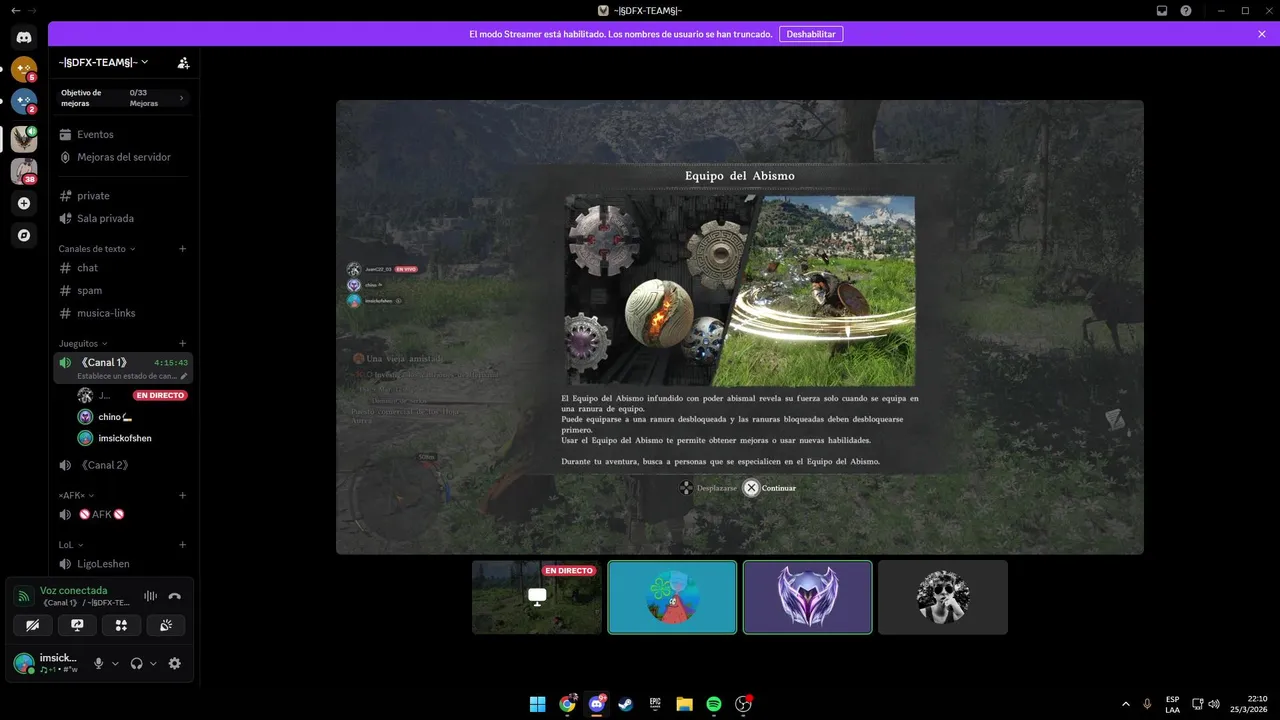
Task: Open the Discord help icon
Action: [x=1186, y=10]
